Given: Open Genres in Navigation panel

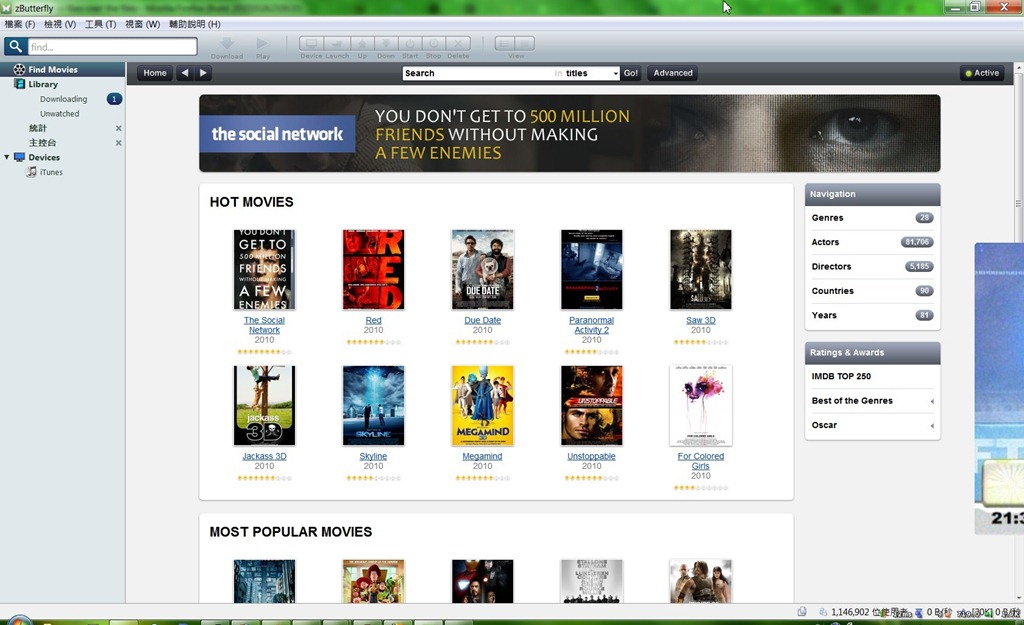Looking at the screenshot, I should [x=872, y=218].
